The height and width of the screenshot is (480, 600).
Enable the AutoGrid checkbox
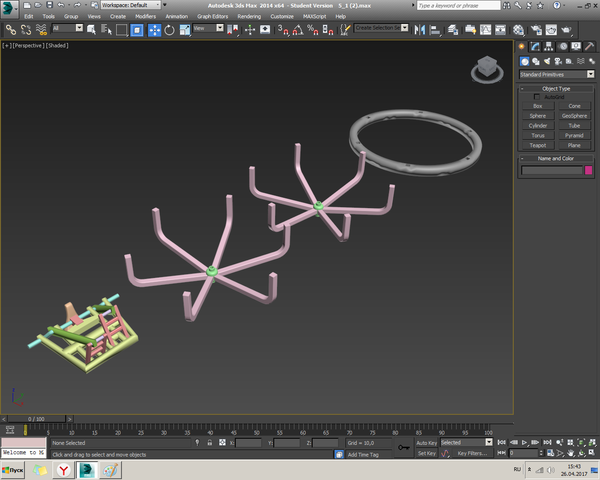[x=537, y=97]
